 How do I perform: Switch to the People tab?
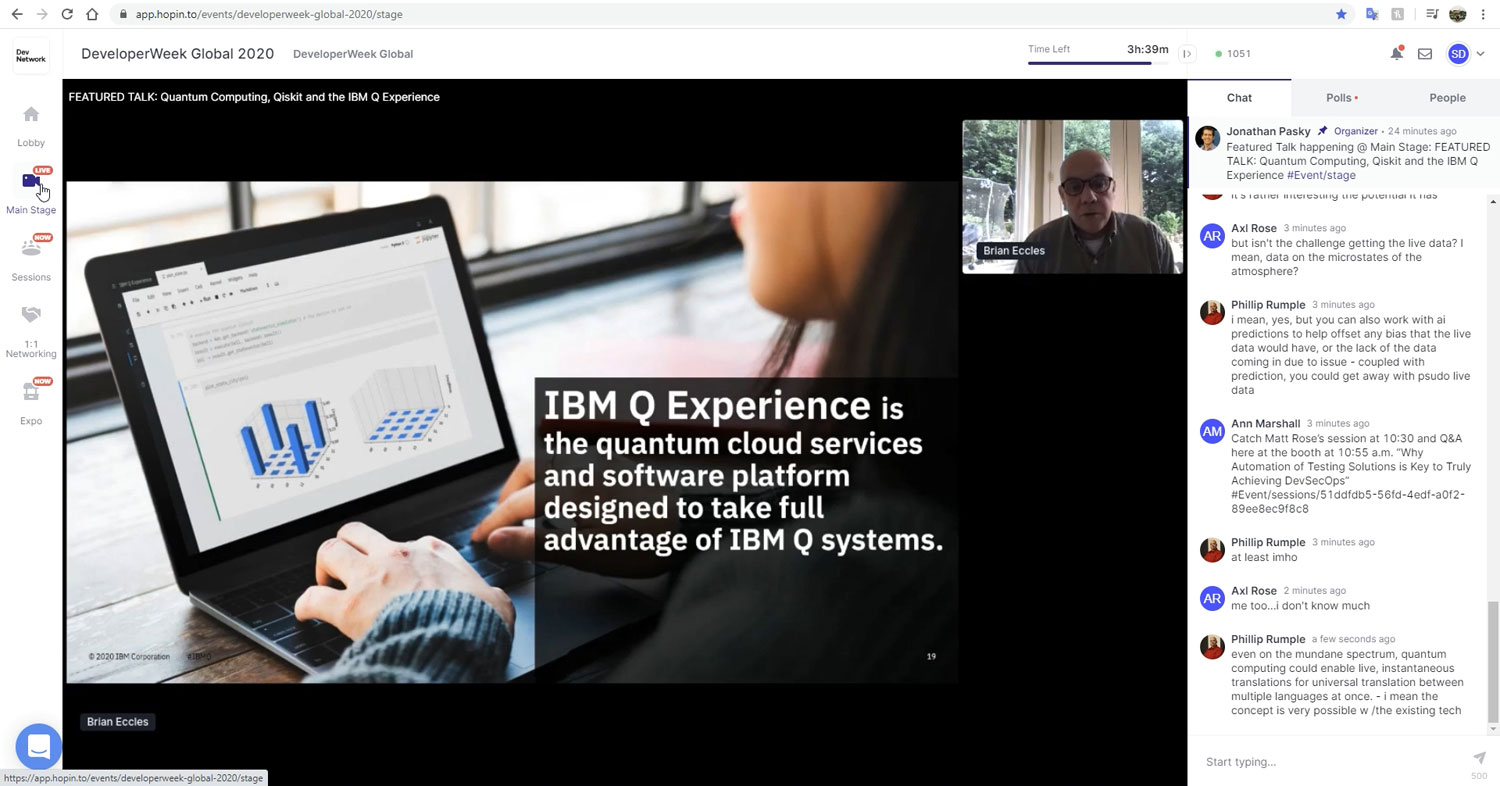click(x=1446, y=97)
